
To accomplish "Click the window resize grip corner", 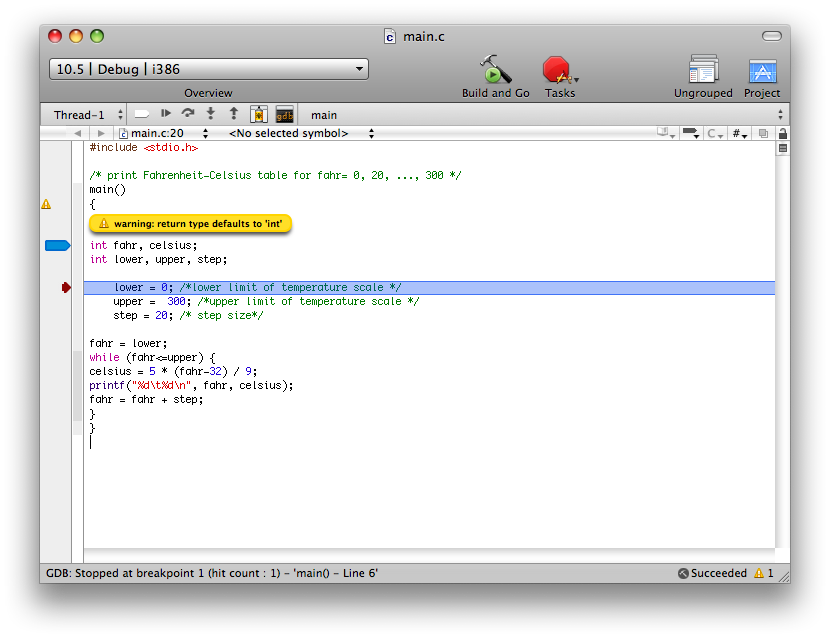I will [x=784, y=577].
